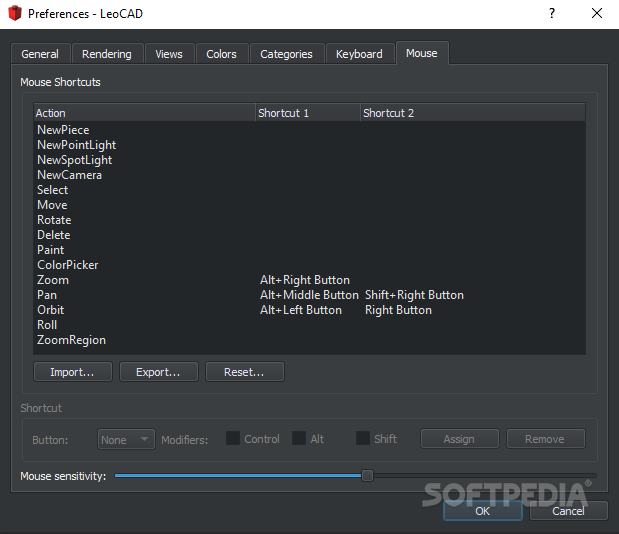Click the Assign button

pos(460,439)
